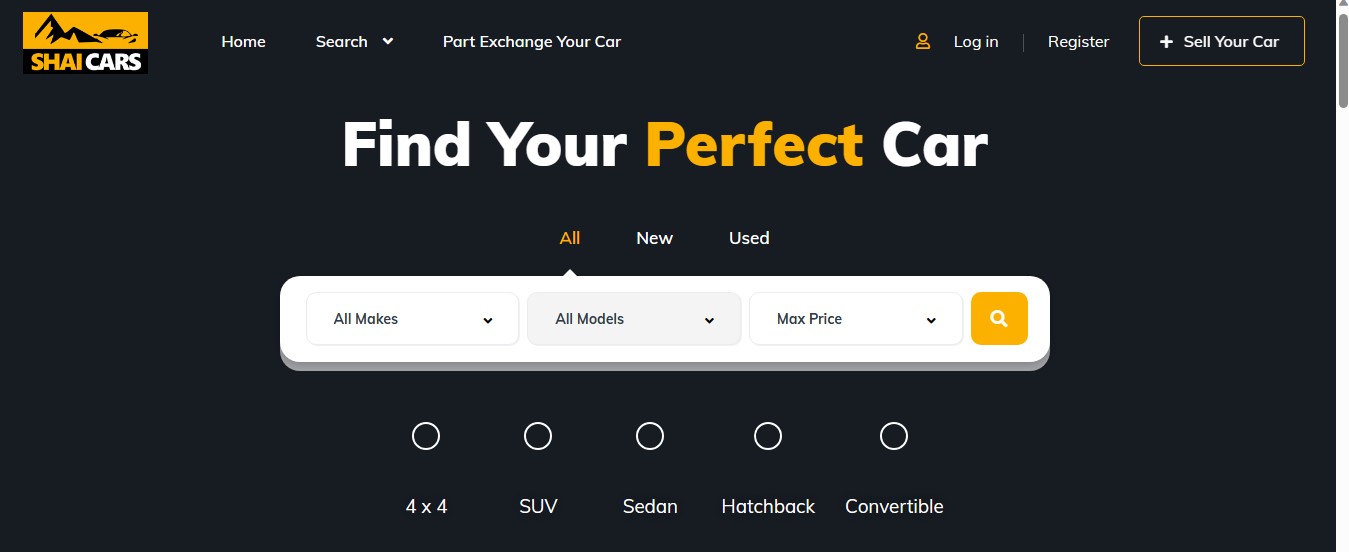Select the 4 x 4 body type circle
Viewport: 1349px width, 552px height.
pyautogui.click(x=426, y=436)
